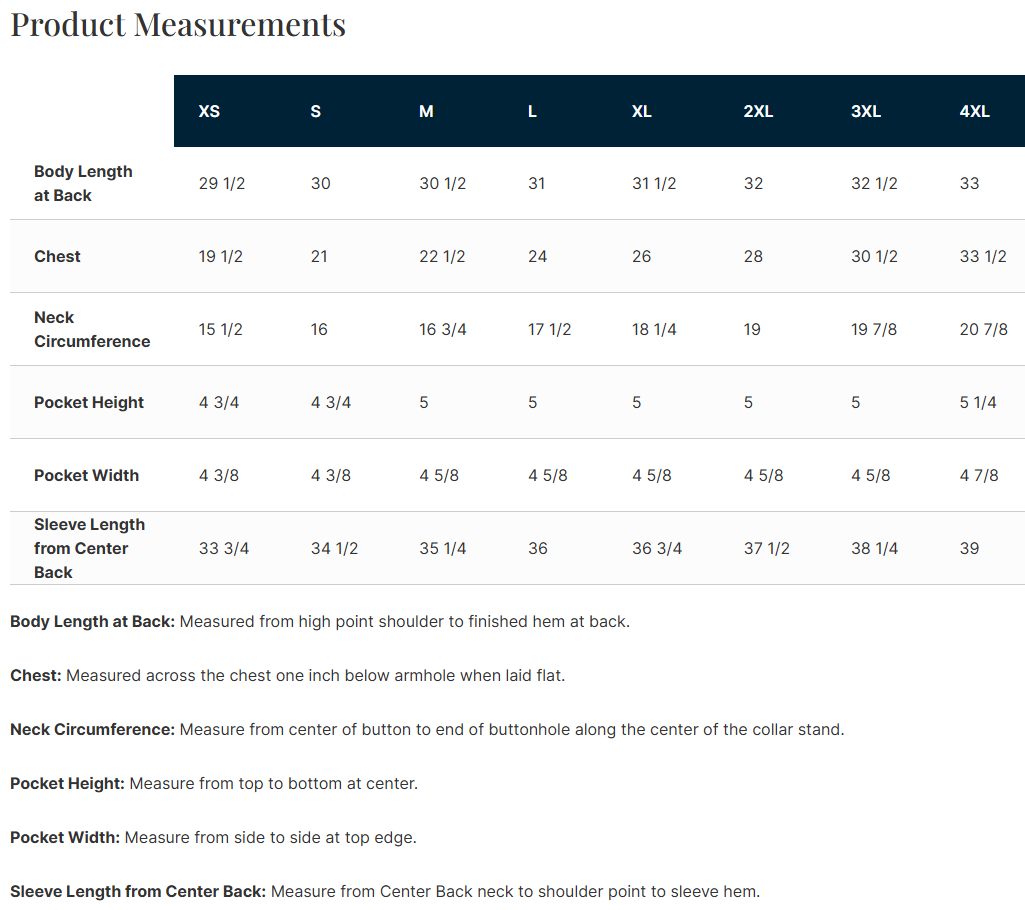This screenshot has width=1025, height=910.
Task: Click the 3XL size column header
Action: coord(865,111)
